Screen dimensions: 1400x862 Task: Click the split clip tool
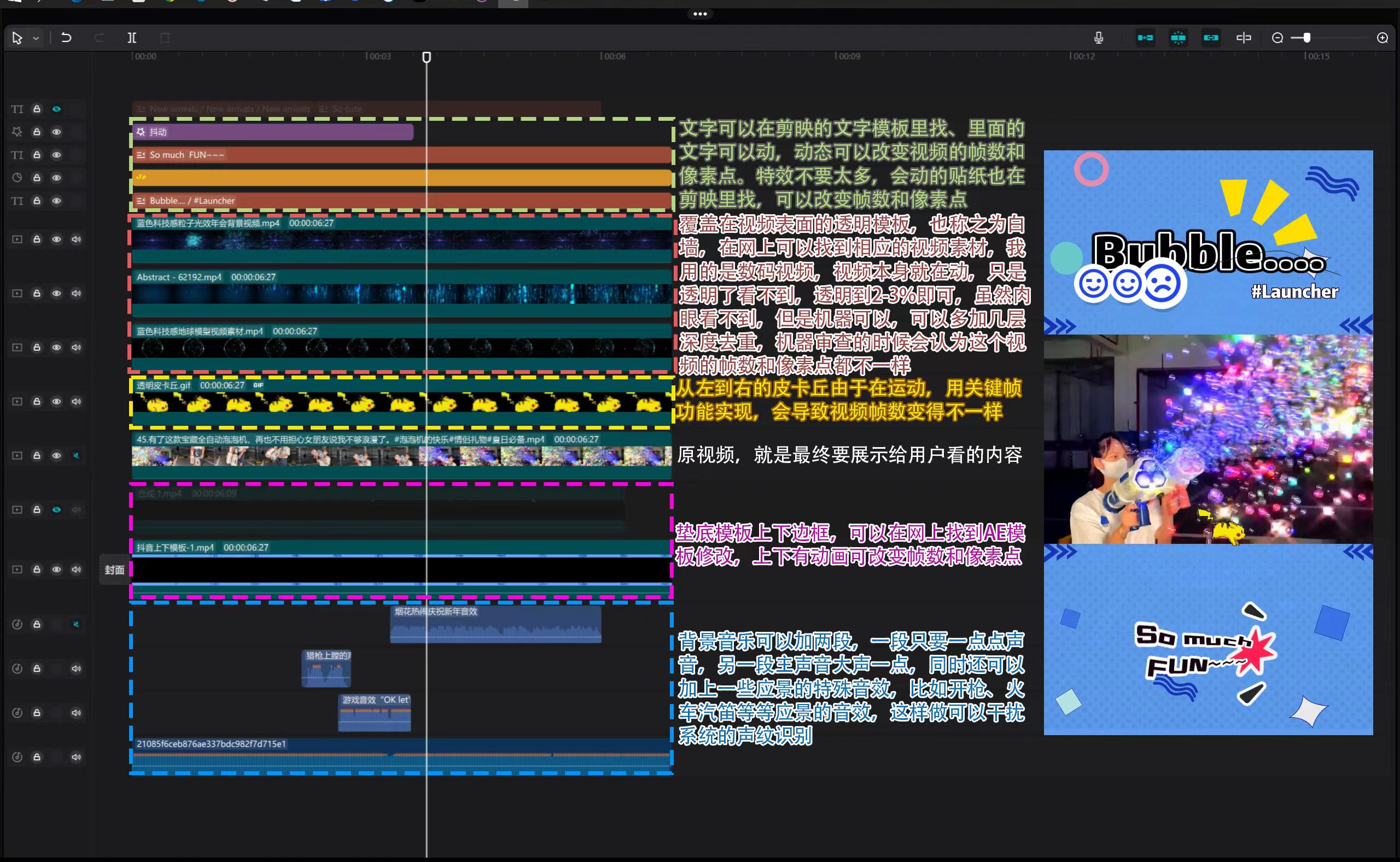coord(132,38)
